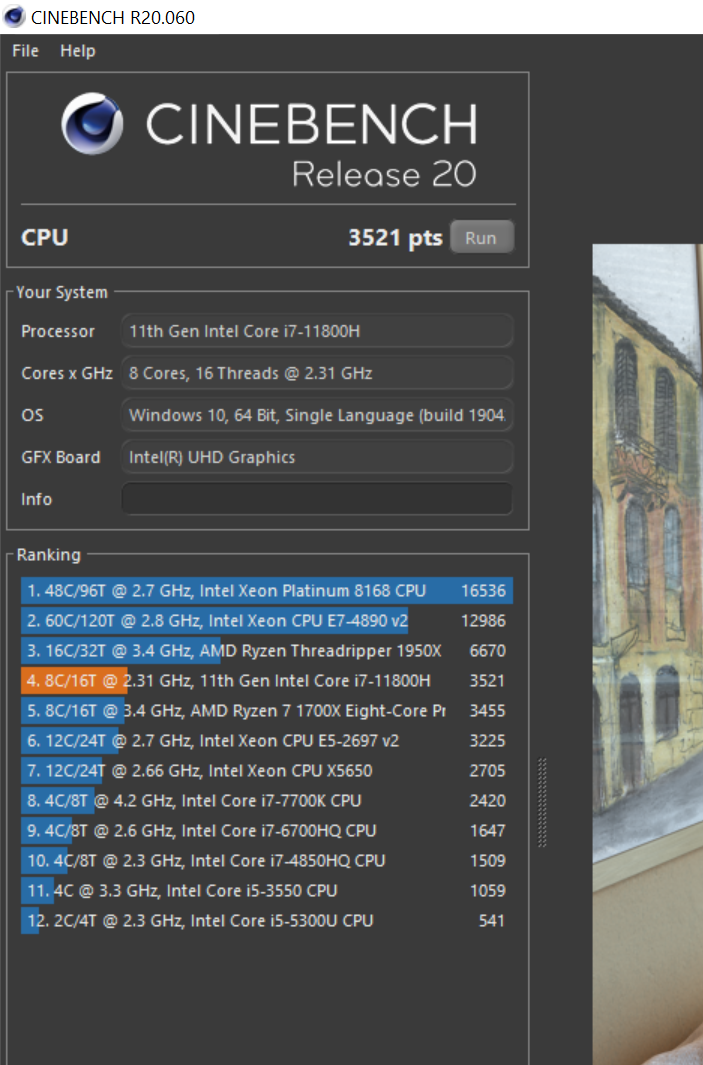Select ranking row Intel Core i7-4850HQ

(267, 861)
